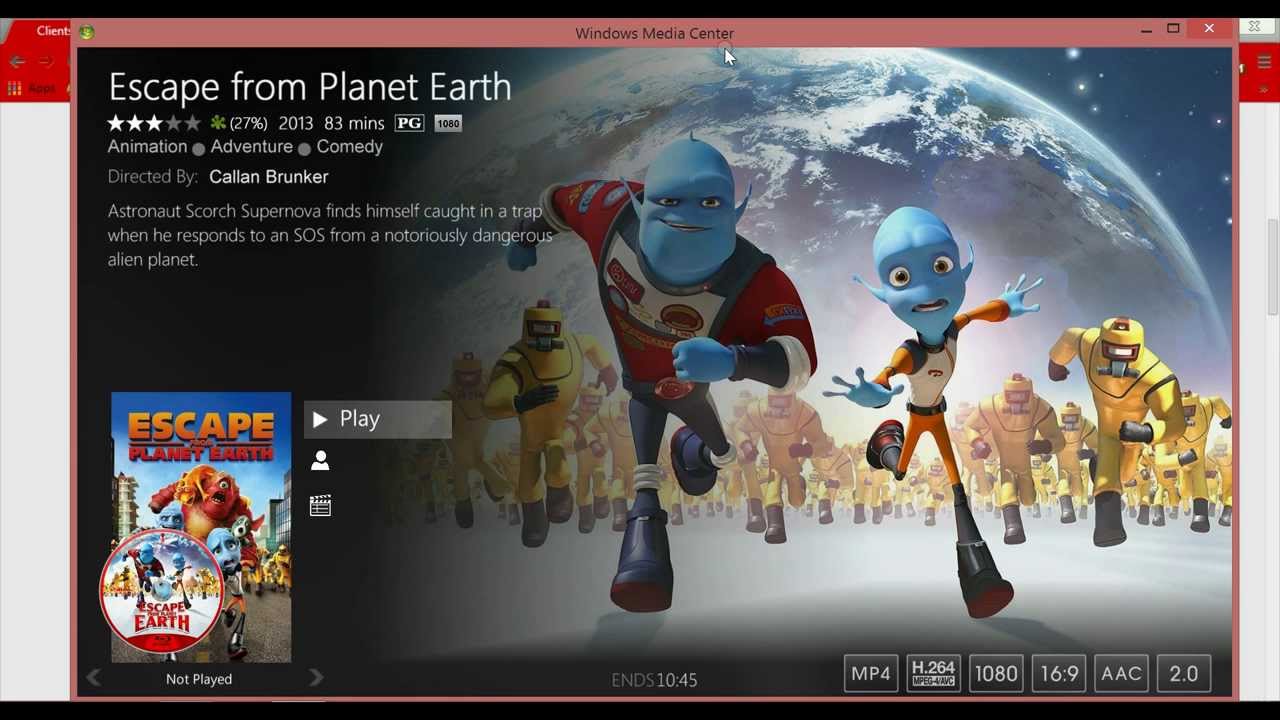Close the Windows Media Center window
1280x720 pixels.
[x=1209, y=29]
